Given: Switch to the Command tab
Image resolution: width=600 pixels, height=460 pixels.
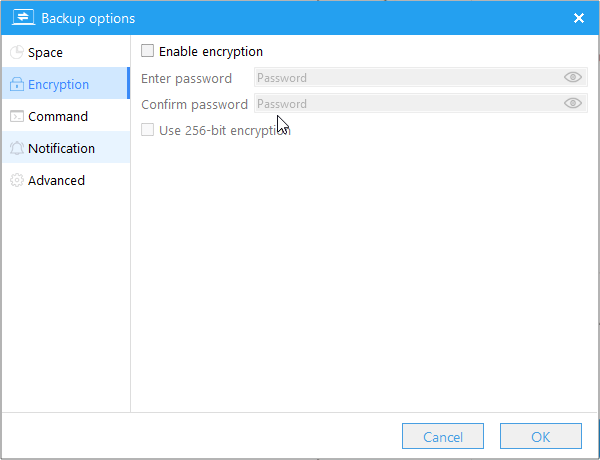Looking at the screenshot, I should pos(58,117).
